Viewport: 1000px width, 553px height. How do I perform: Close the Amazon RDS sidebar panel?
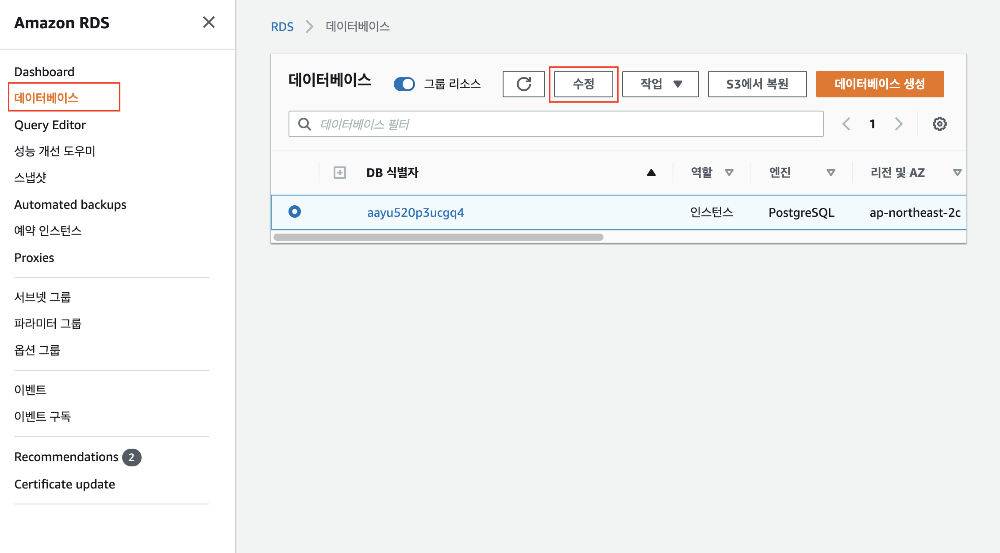(209, 22)
